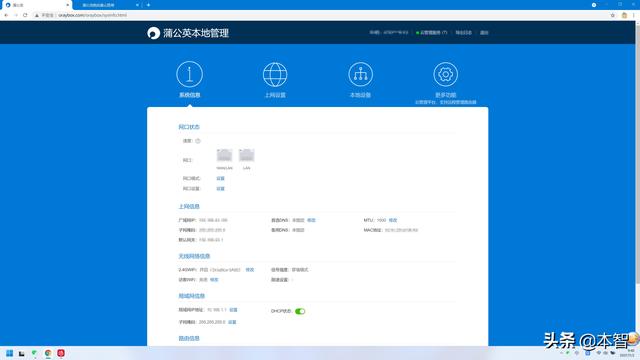This screenshot has width=640, height=360.
Task: Open Task View icon on the taskbar
Action: click(22, 353)
